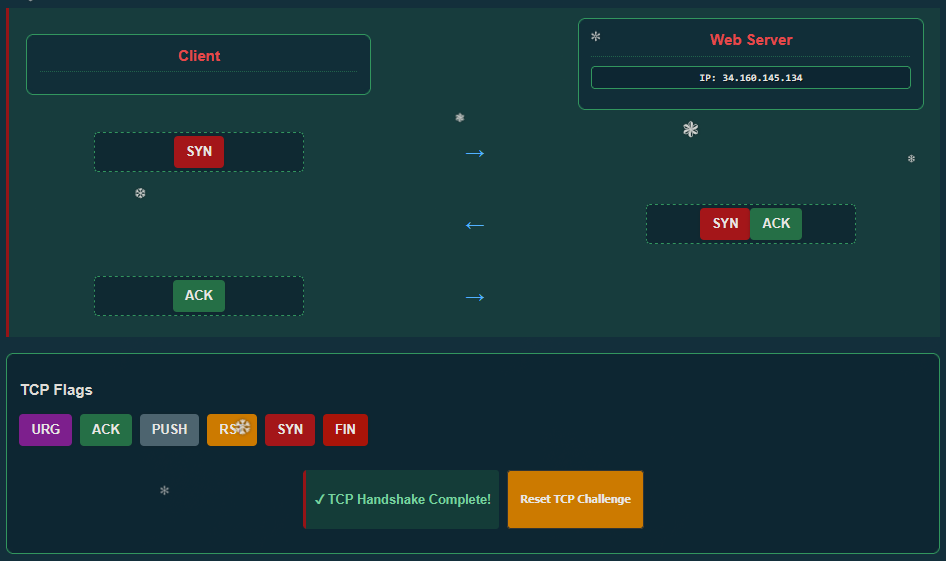Select the ACK badge in the server slot
Viewport: 946px width, 561px height.
[776, 224]
